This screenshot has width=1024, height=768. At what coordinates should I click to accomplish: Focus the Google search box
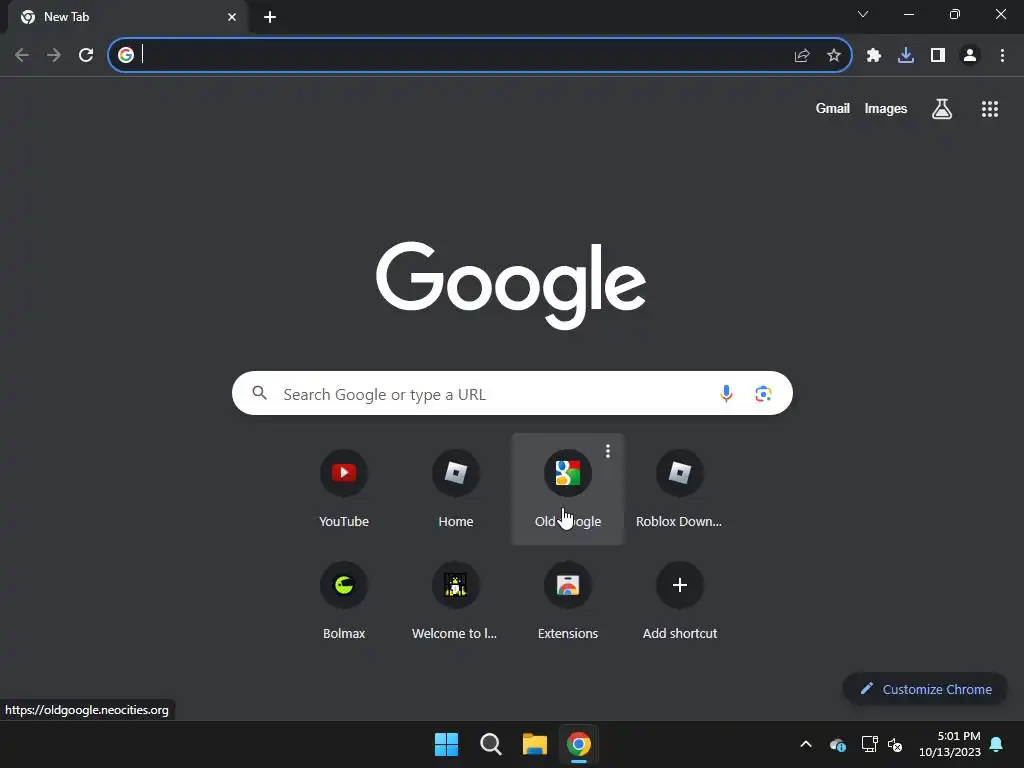click(512, 393)
